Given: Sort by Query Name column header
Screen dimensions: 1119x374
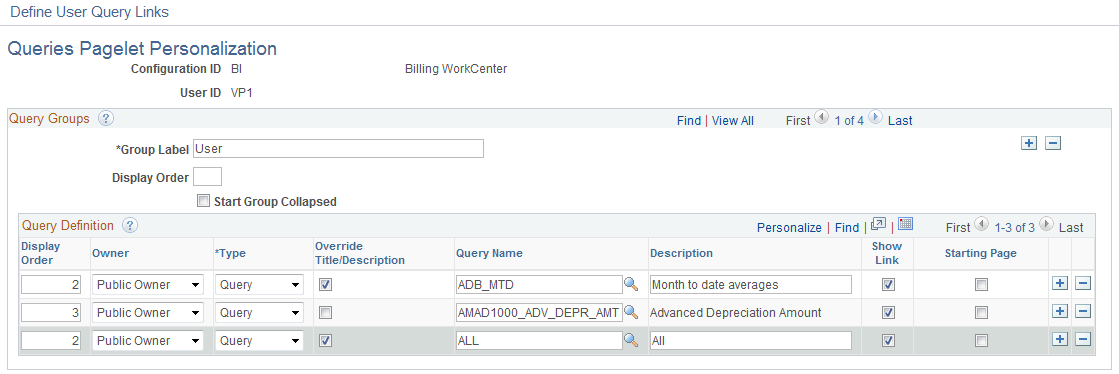Looking at the screenshot, I should pos(489,253).
